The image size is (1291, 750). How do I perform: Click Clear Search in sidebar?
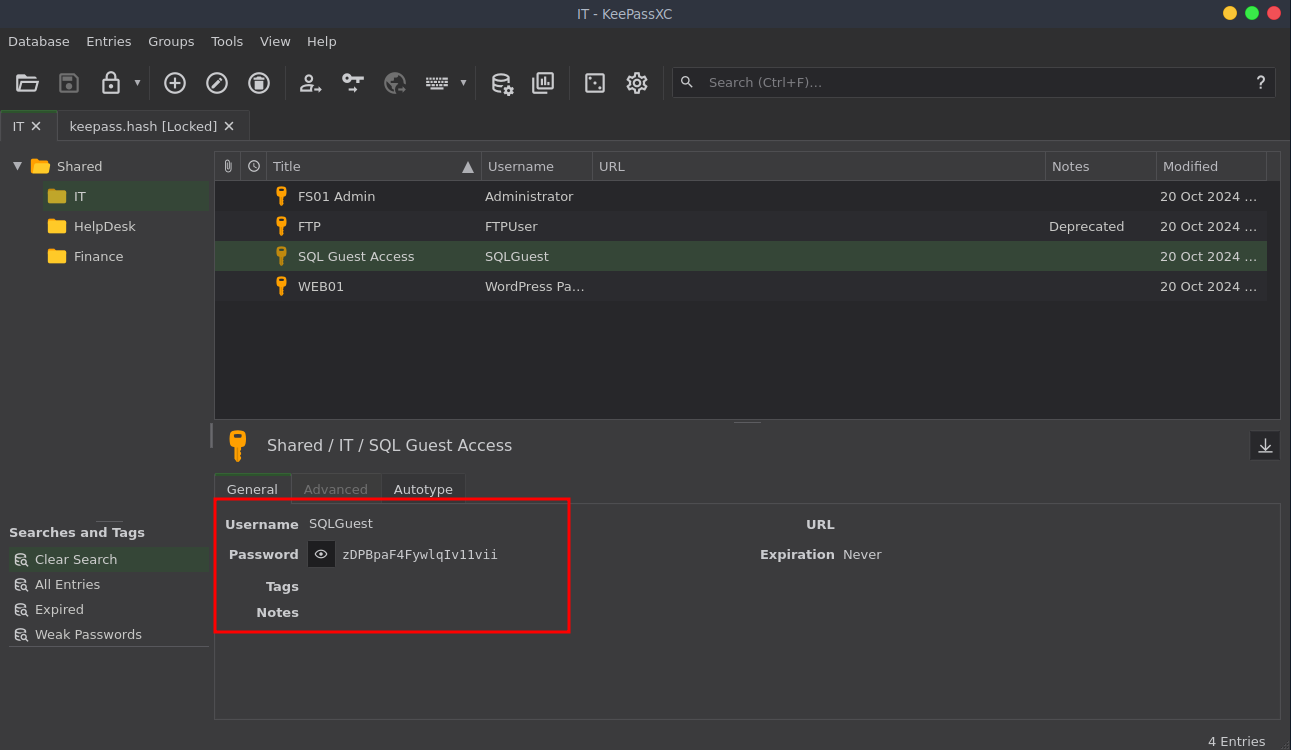[109, 559]
